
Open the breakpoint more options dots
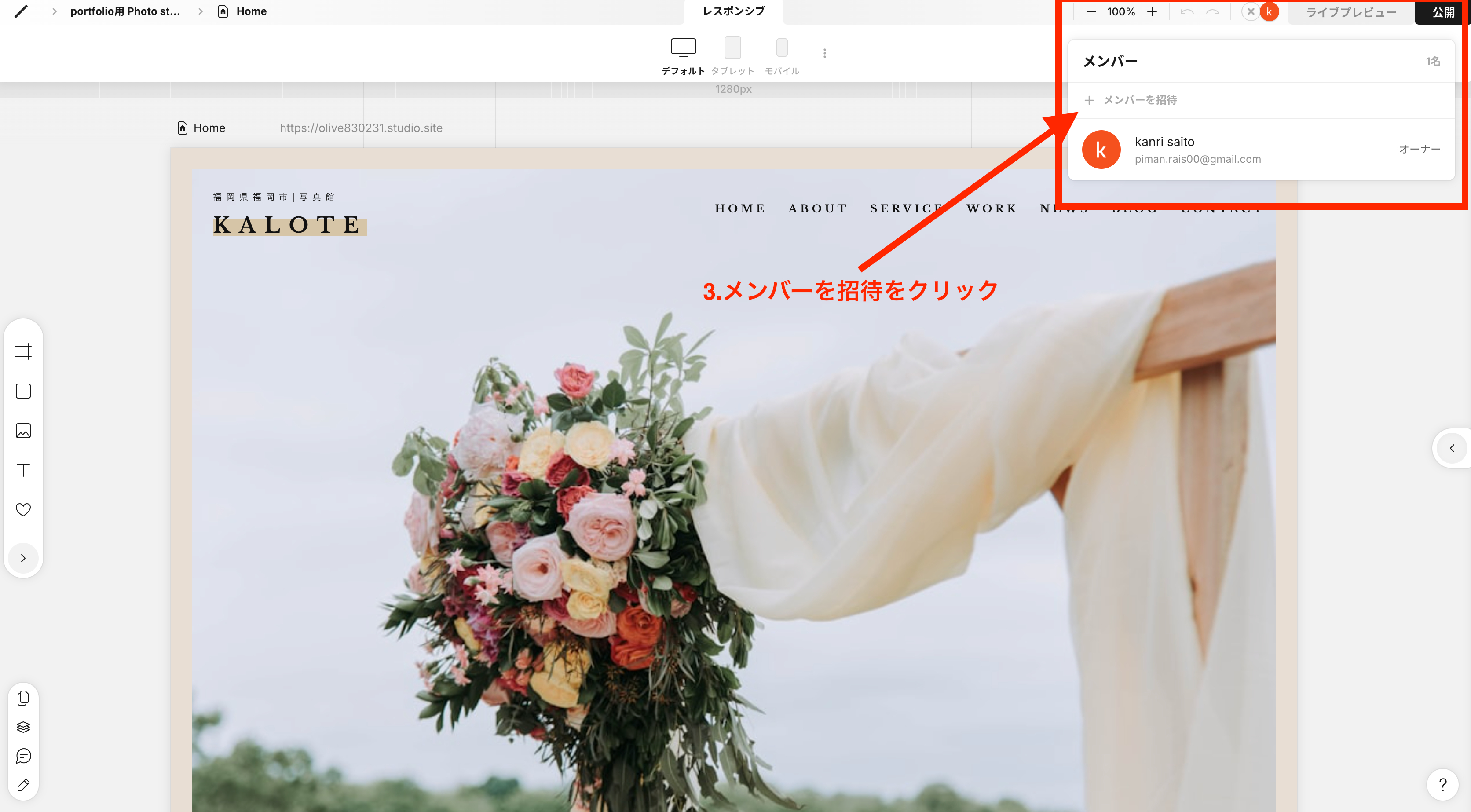point(824,53)
